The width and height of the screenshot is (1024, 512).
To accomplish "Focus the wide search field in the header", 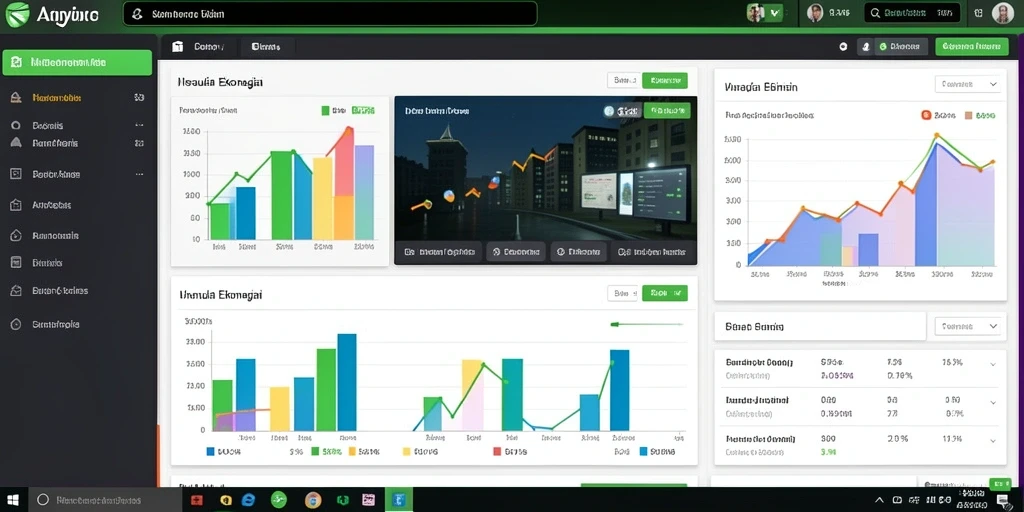I will point(330,13).
